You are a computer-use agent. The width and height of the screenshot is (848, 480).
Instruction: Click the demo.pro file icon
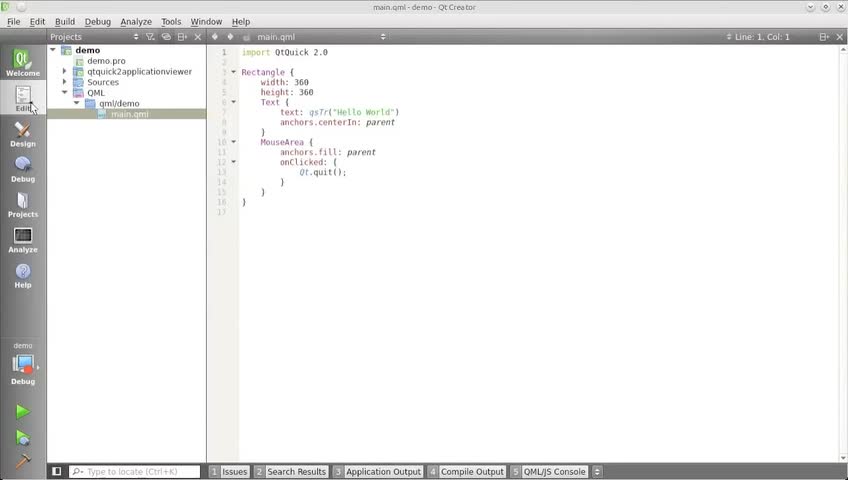(x=80, y=61)
